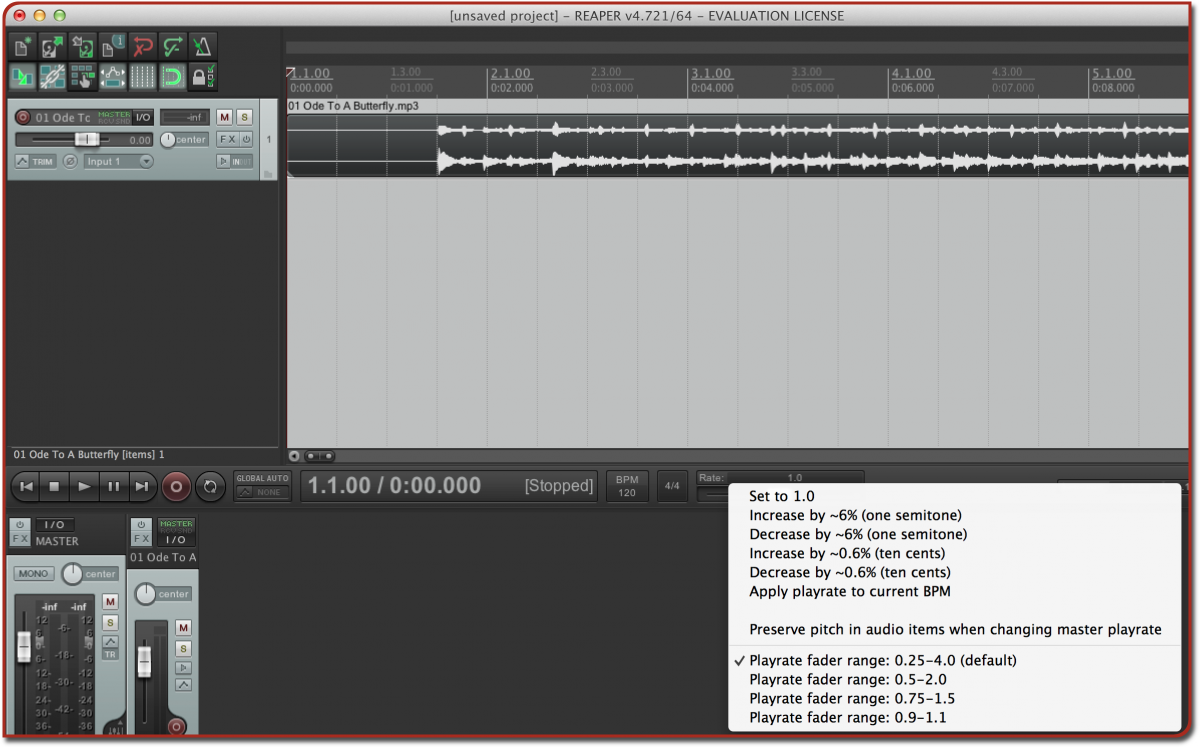
Task: Toggle ripple editing toolbar icon
Action: [x=82, y=76]
